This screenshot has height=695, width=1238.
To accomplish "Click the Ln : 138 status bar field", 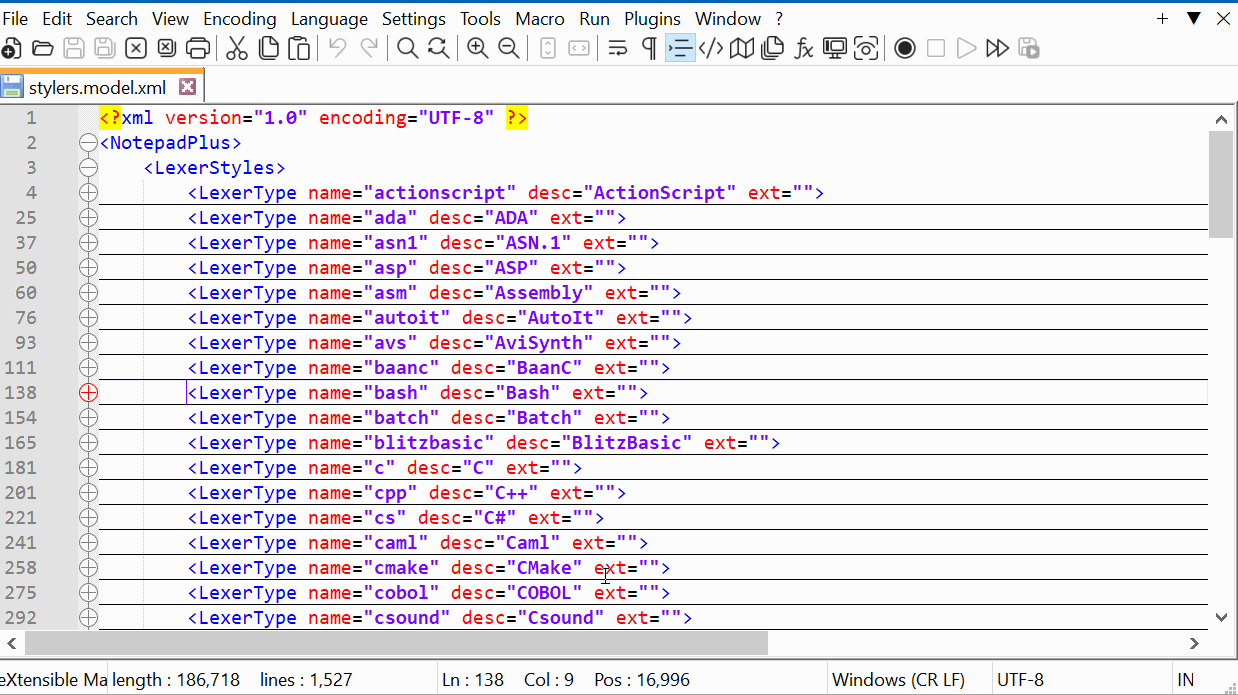I will 473,679.
